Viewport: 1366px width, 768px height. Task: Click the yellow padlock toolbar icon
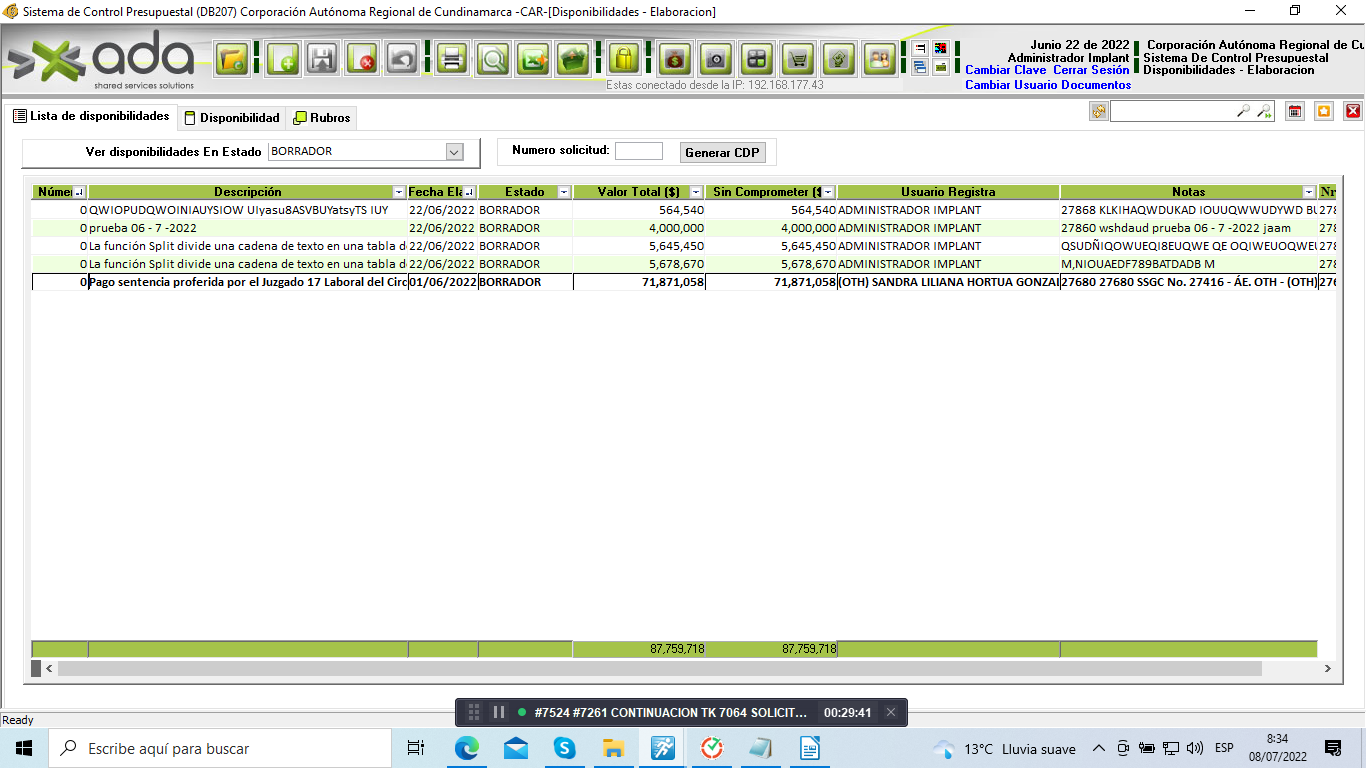pyautogui.click(x=624, y=59)
